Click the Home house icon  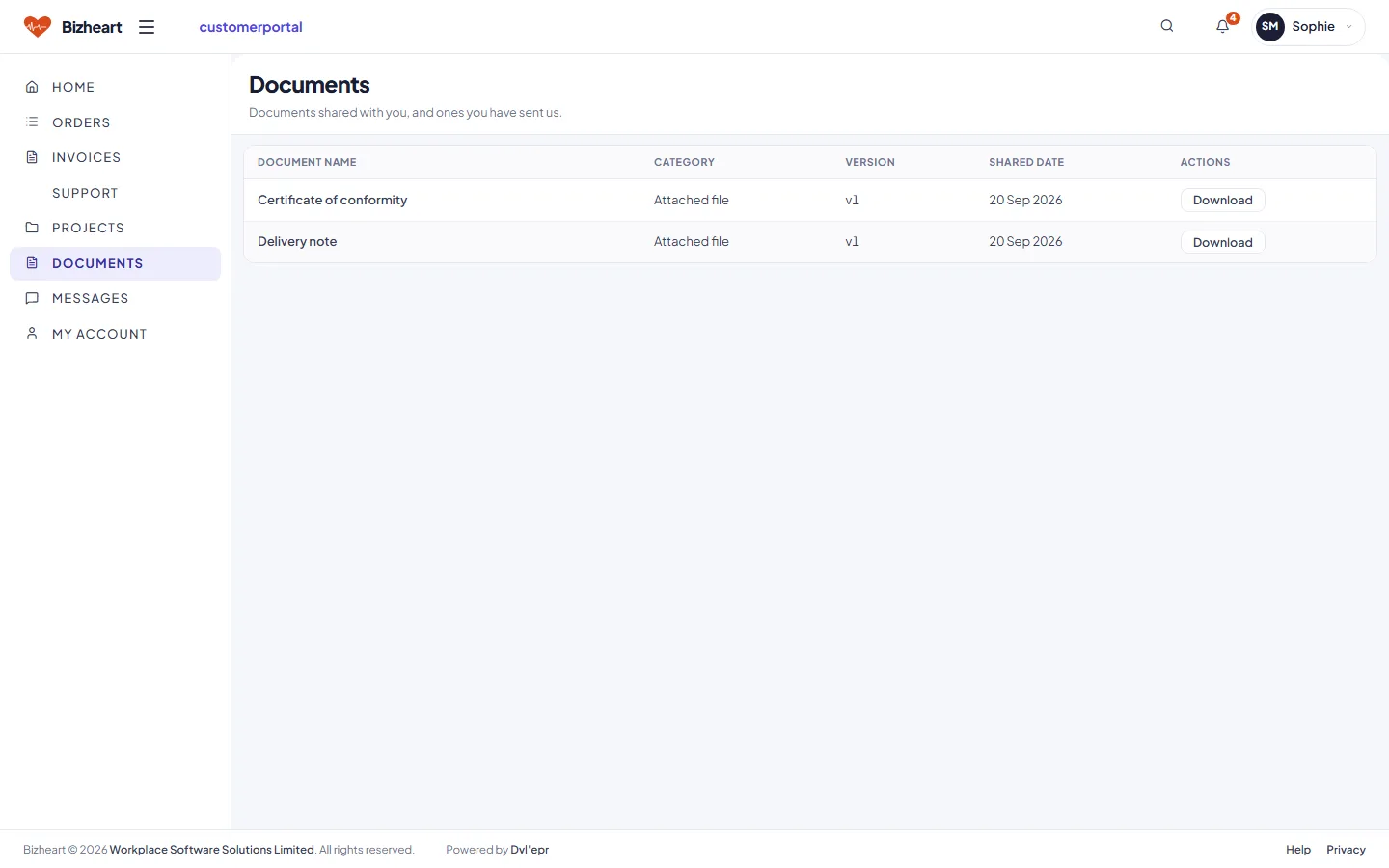(x=32, y=87)
